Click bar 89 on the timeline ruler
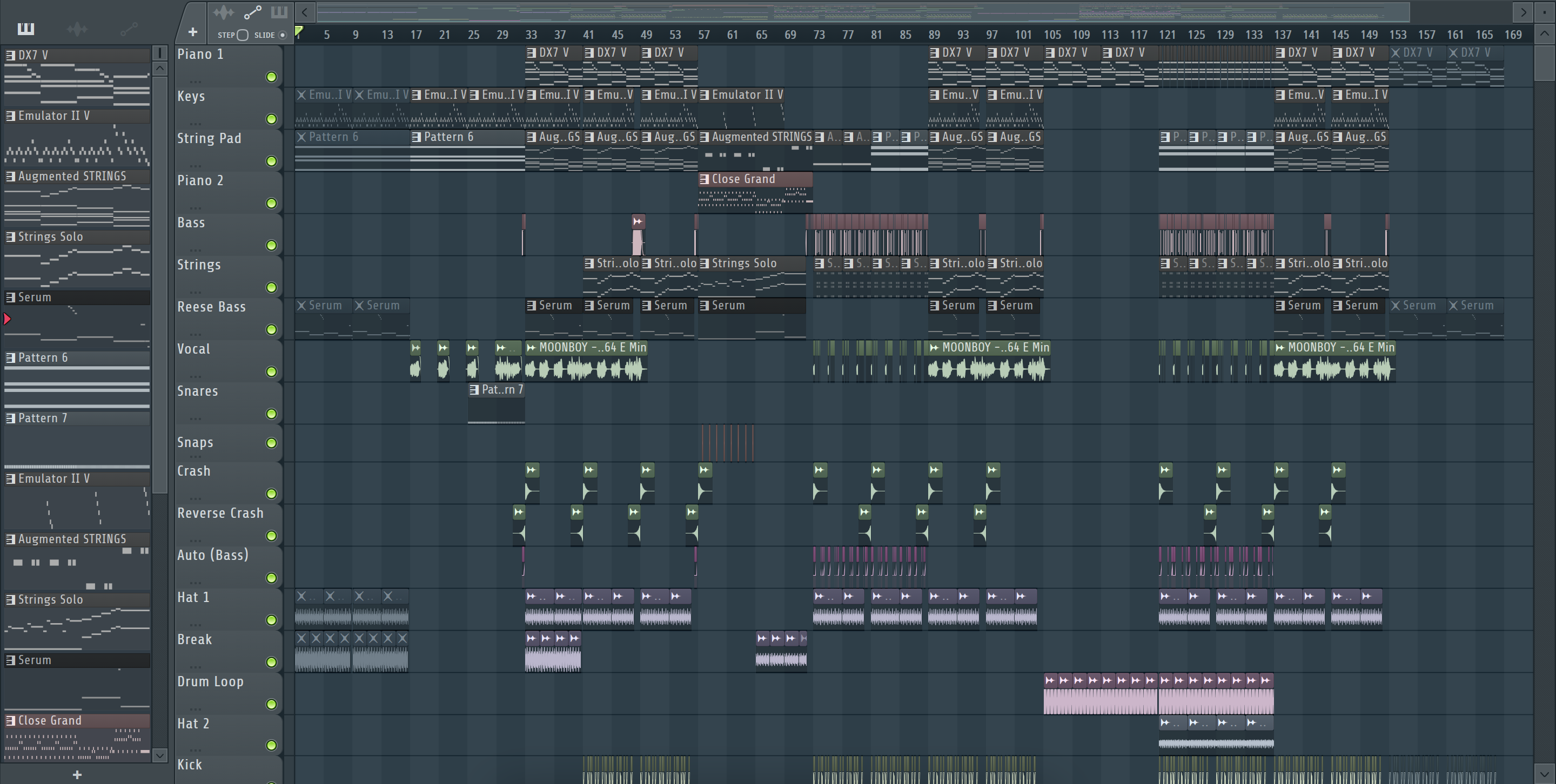Image resolution: width=1556 pixels, height=784 pixels. point(935,35)
